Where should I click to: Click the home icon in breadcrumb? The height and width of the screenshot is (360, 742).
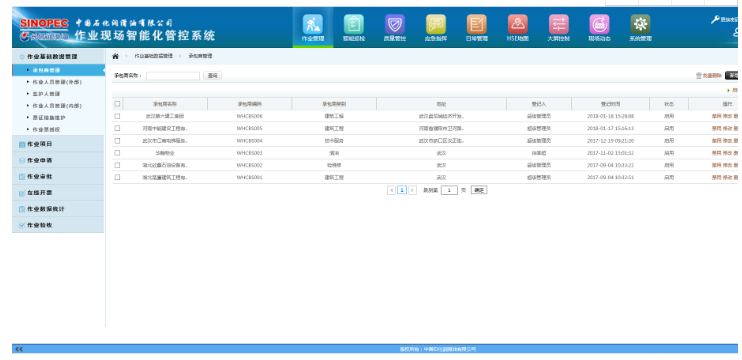coord(115,56)
